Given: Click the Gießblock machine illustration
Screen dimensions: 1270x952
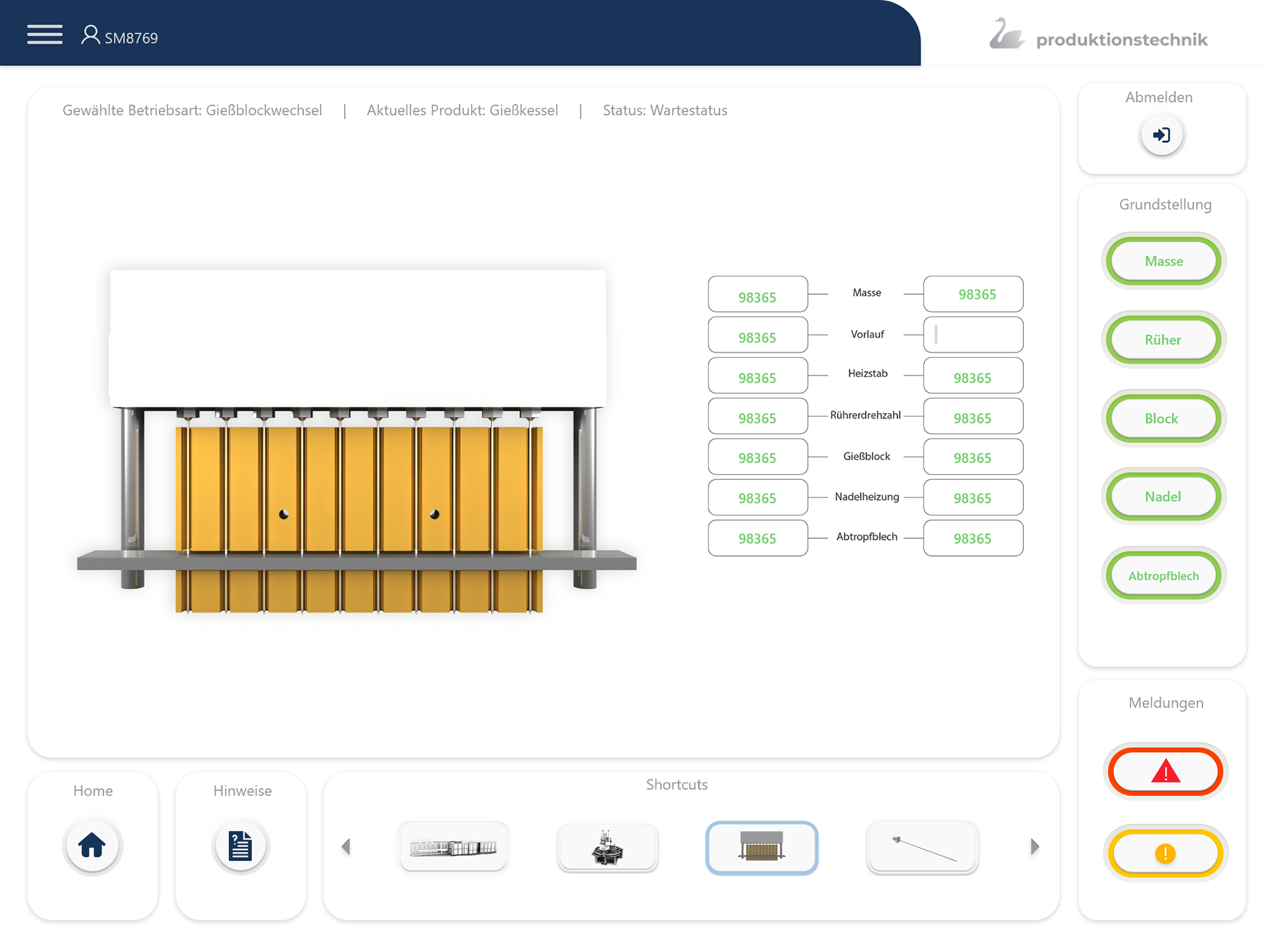Looking at the screenshot, I should (x=357, y=442).
